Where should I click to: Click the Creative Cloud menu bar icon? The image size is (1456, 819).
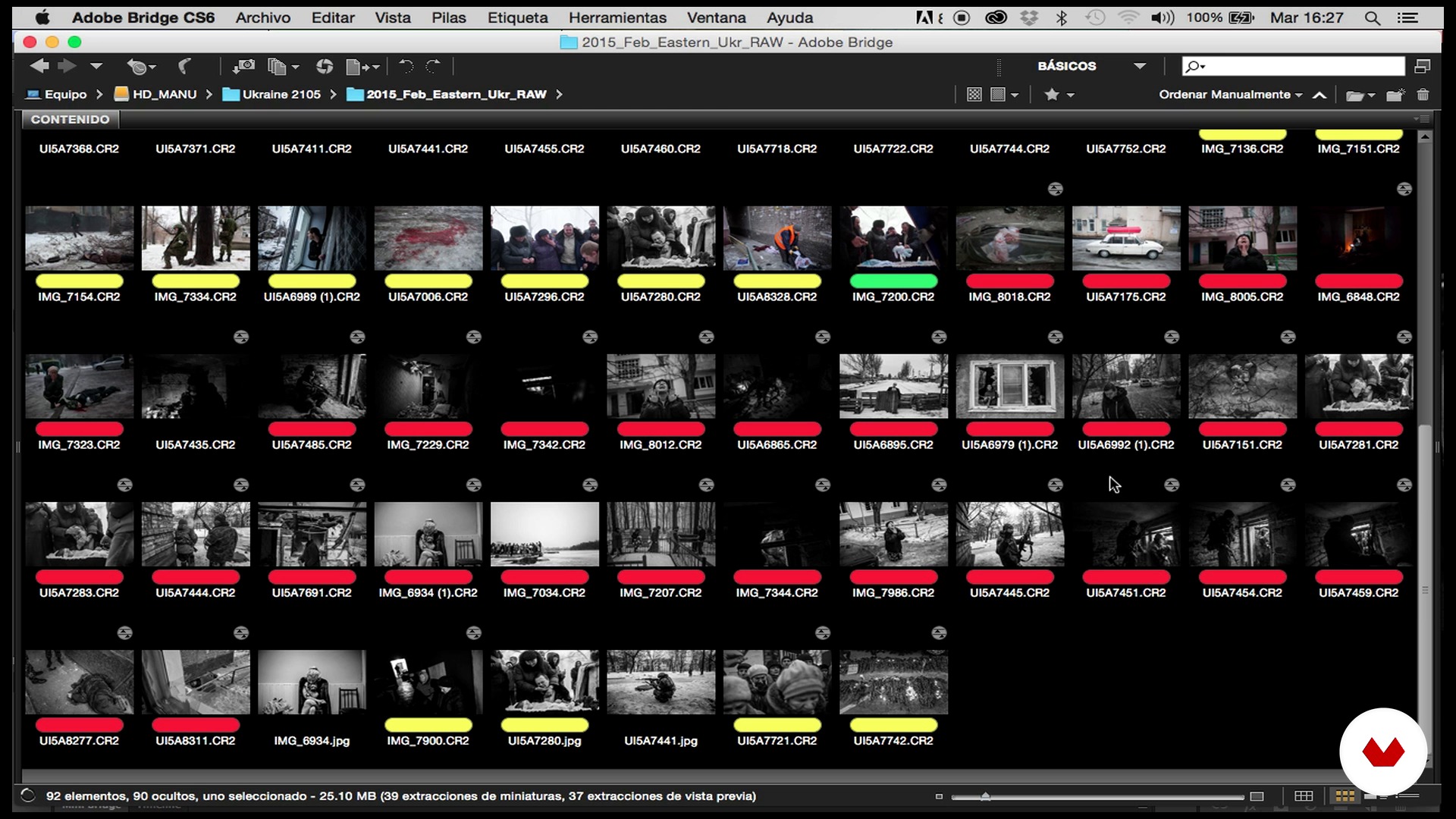coord(996,17)
